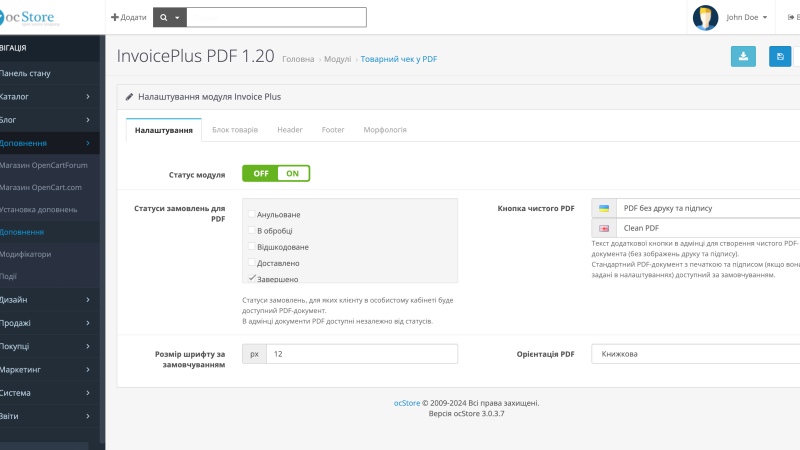800x450 pixels.
Task: Open Панель стану in sidebar
Action: (x=49, y=73)
